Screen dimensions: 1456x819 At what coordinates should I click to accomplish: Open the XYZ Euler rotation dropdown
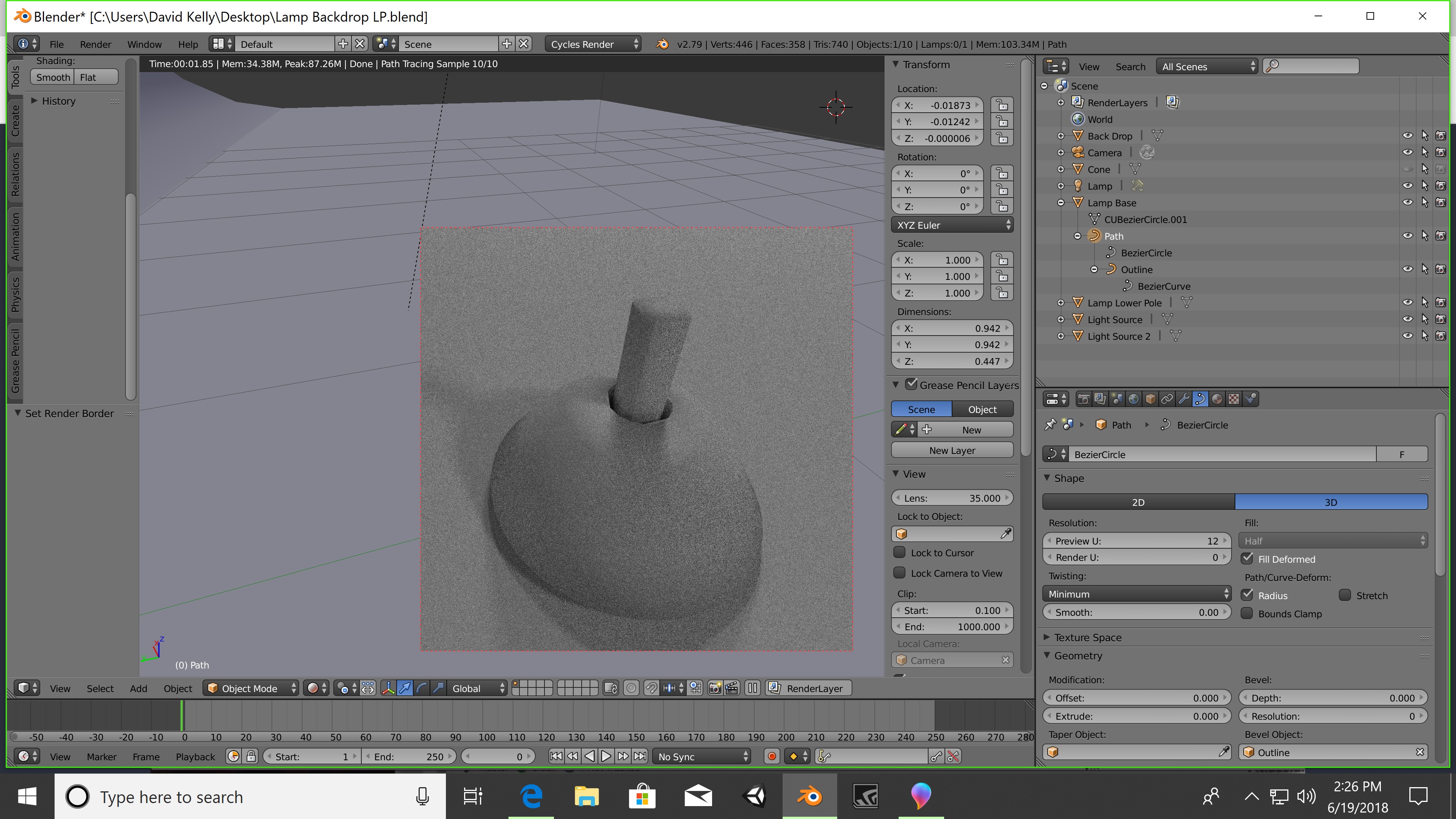click(x=952, y=225)
